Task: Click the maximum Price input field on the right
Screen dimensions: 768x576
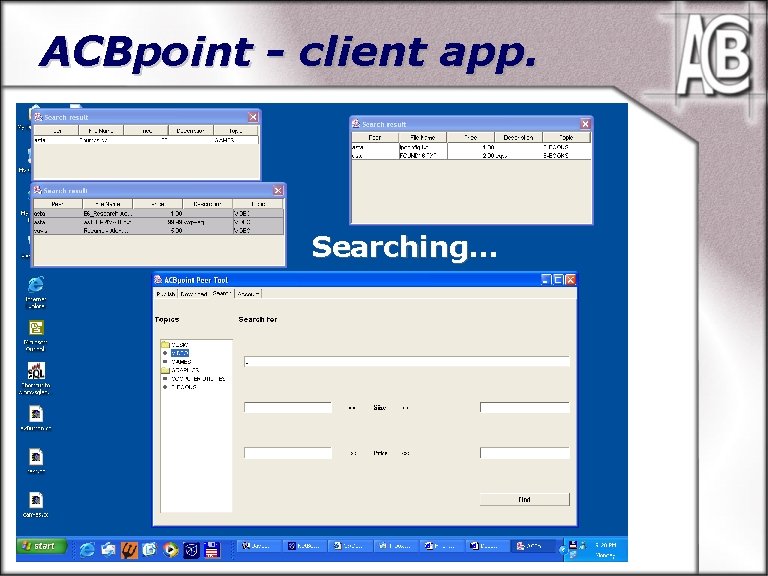Action: pos(525,453)
